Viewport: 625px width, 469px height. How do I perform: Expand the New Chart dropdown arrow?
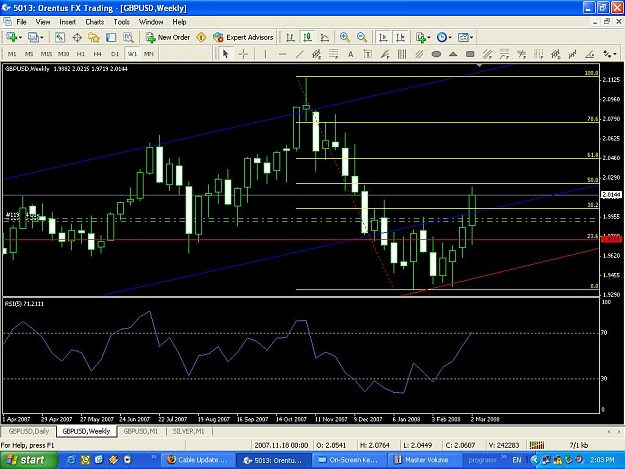point(20,38)
